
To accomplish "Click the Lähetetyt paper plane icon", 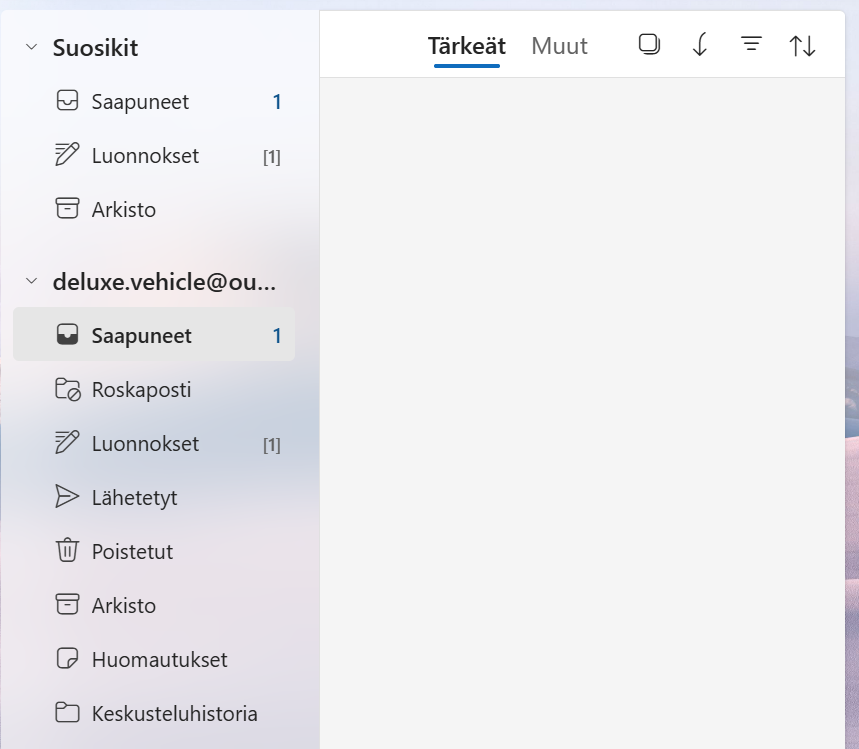I will pos(67,497).
